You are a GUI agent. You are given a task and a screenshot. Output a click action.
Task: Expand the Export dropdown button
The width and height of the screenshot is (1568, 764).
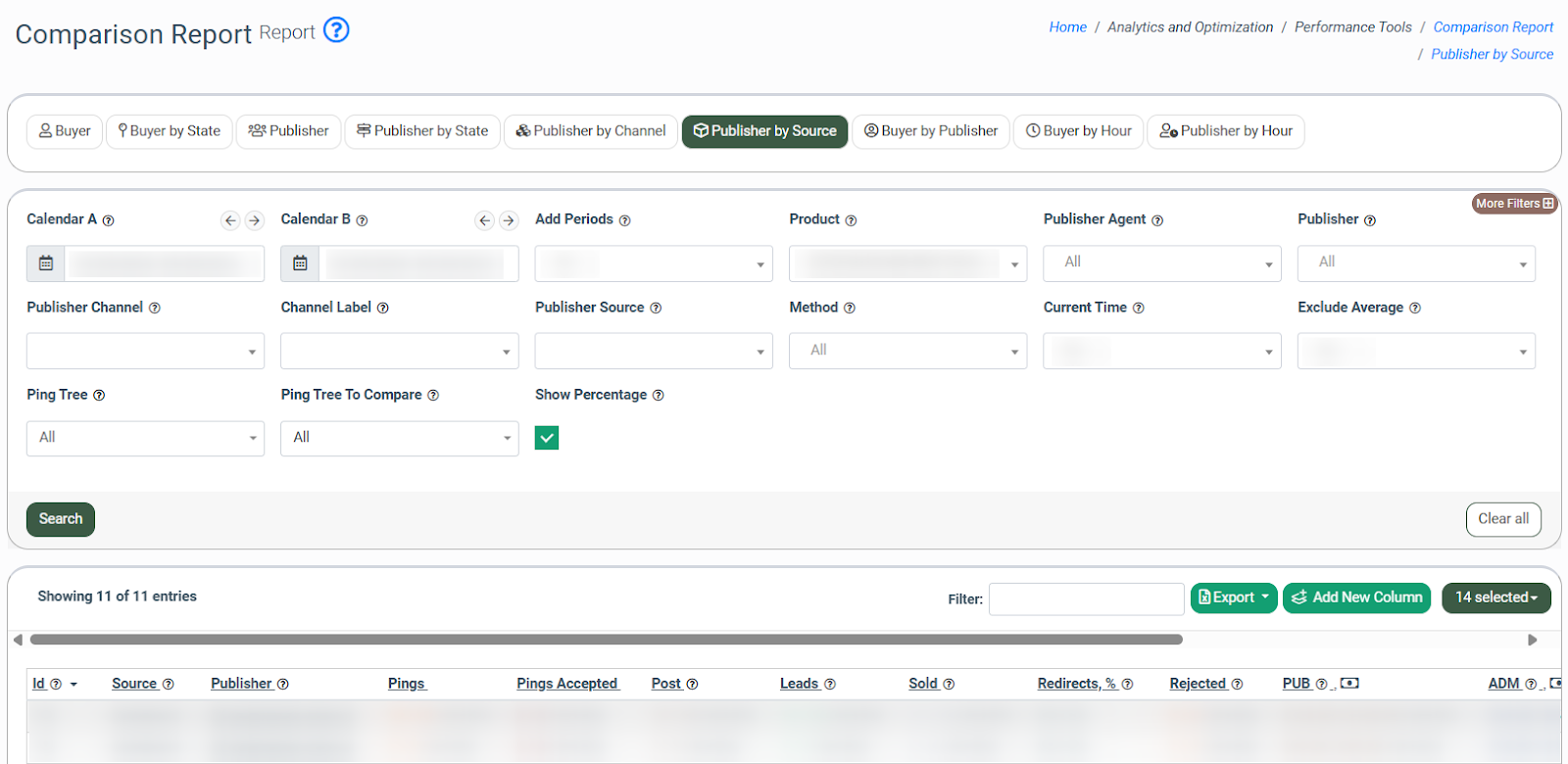(1234, 597)
